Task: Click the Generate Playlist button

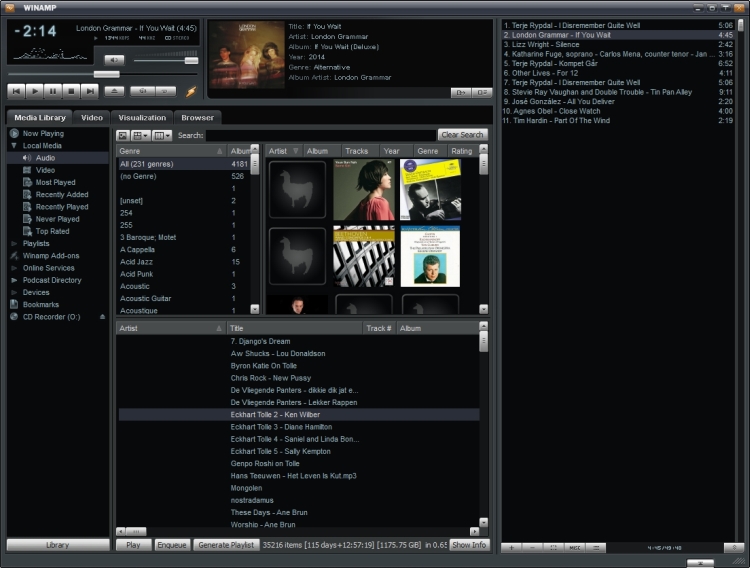Action: [226, 545]
